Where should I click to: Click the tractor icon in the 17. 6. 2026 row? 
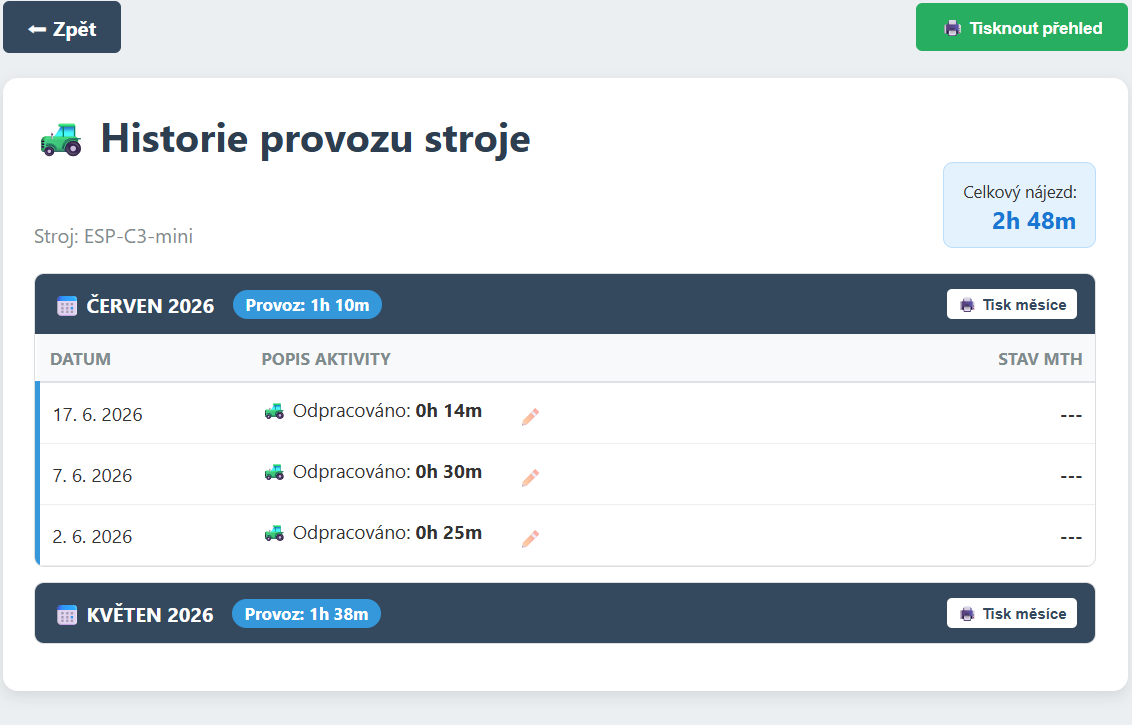coord(274,412)
